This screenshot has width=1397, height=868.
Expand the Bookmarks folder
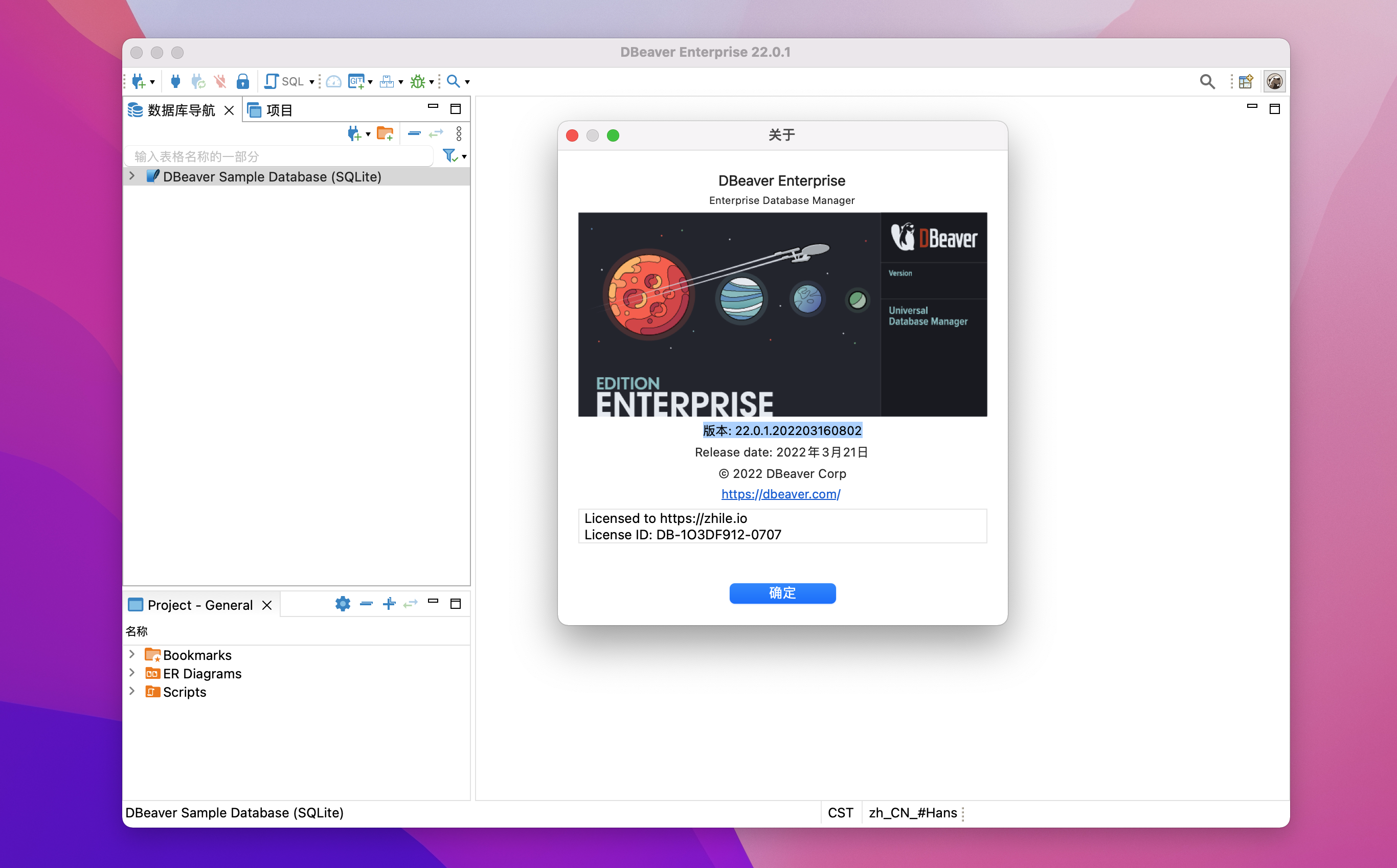pos(132,654)
